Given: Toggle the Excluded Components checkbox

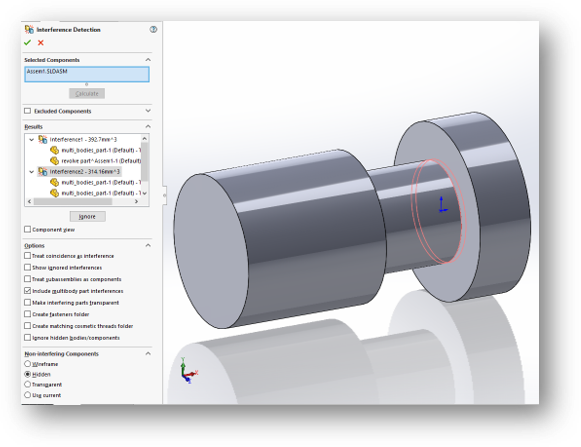Looking at the screenshot, I should [27, 111].
